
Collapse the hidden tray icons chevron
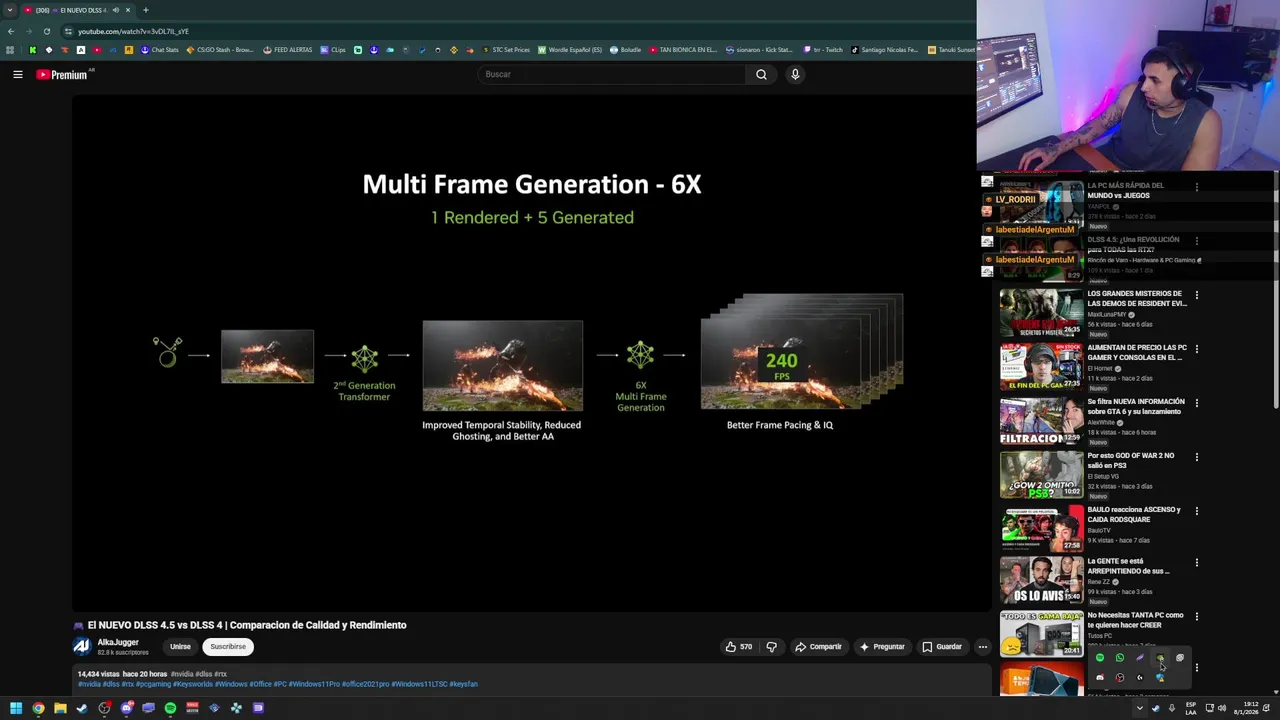pos(1139,708)
